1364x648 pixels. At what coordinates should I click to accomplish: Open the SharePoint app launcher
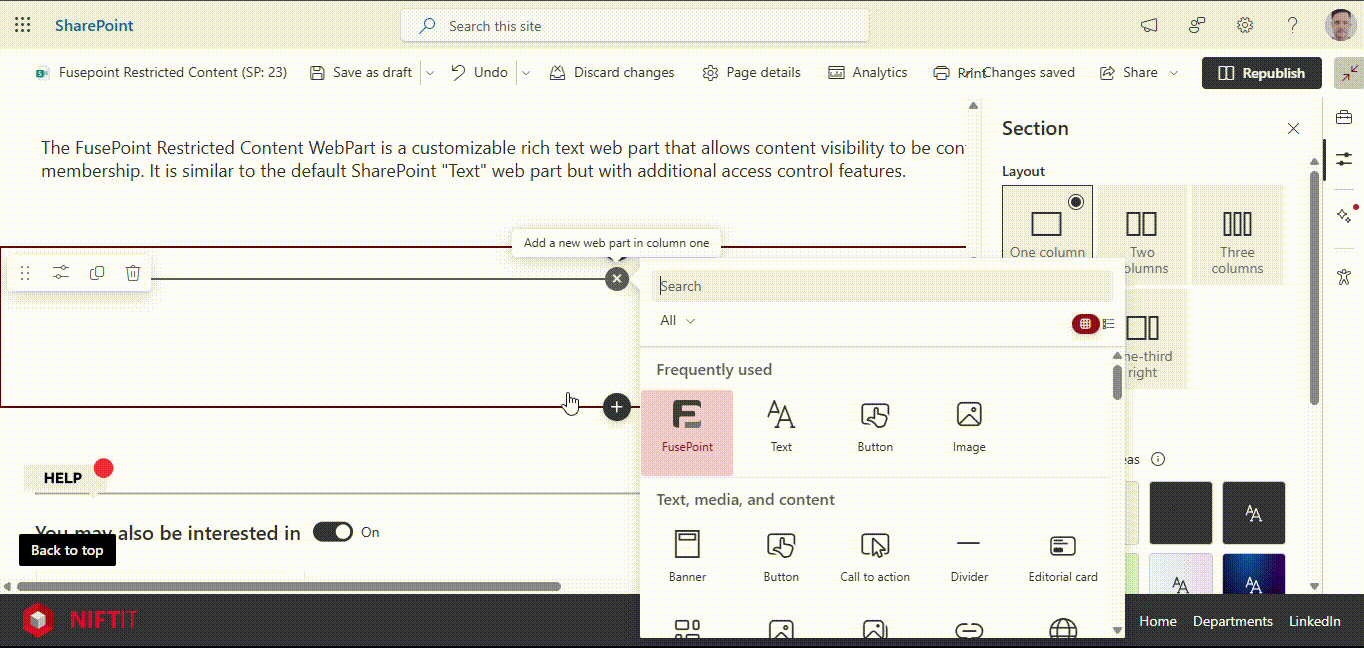tap(22, 26)
